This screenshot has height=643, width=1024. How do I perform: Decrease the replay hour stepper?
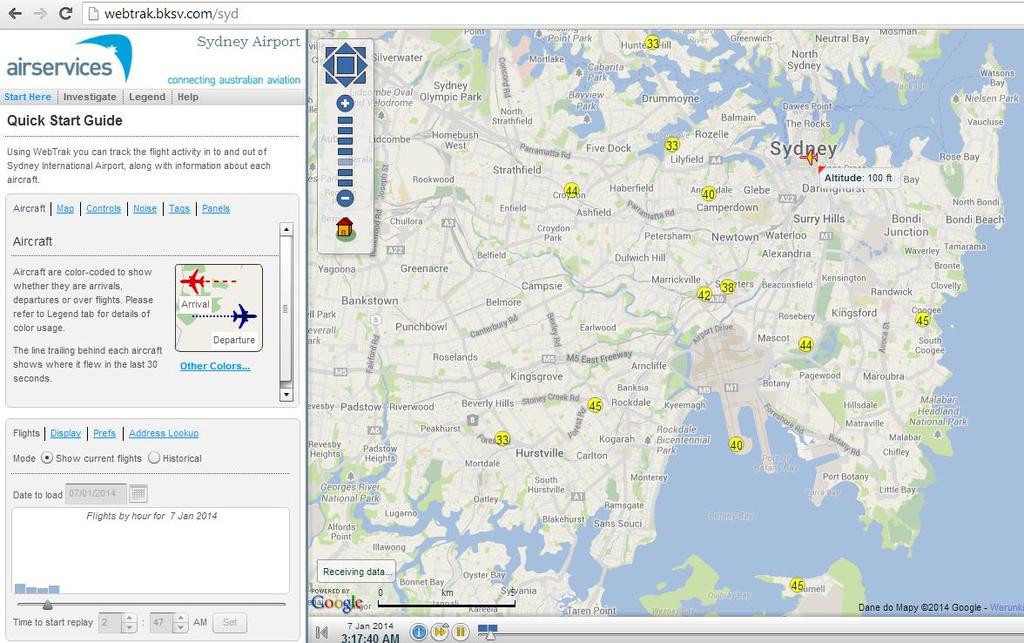[129, 627]
